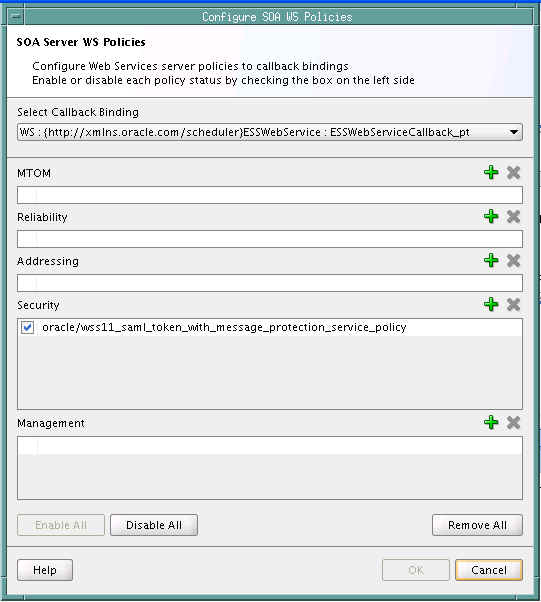Click the grayed-out OK button
This screenshot has height=602, width=541.
[x=416, y=570]
